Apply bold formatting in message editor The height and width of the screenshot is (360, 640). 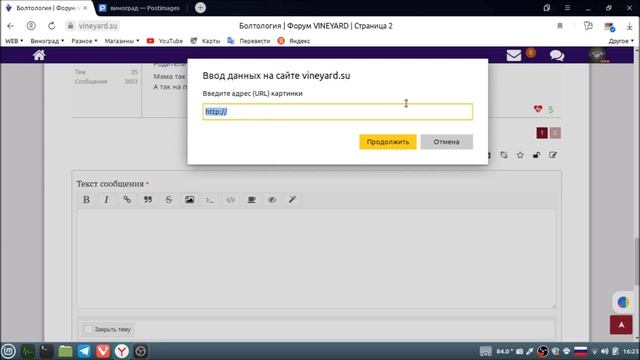pos(86,200)
